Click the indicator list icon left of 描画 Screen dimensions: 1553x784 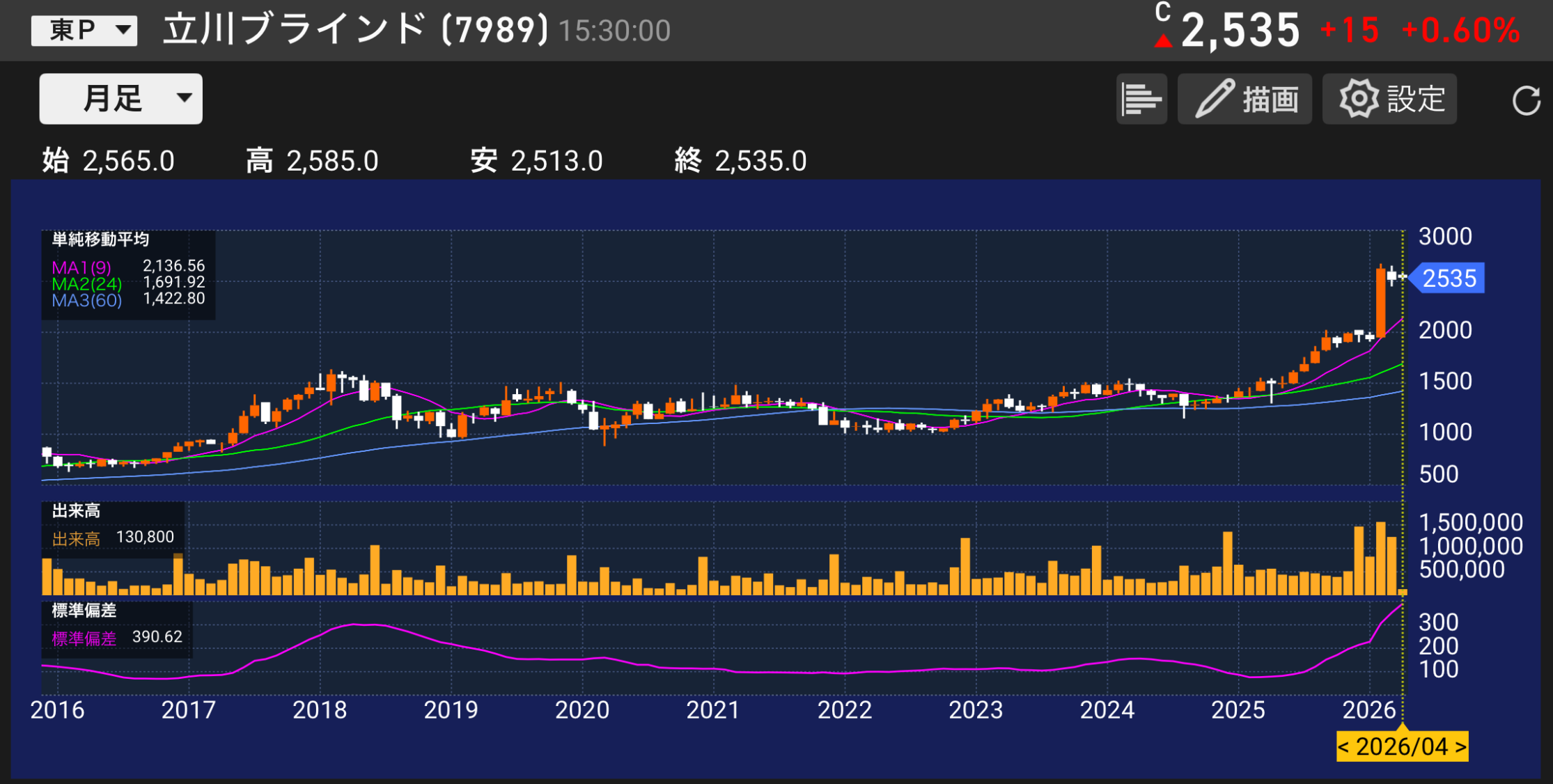coord(1141,98)
